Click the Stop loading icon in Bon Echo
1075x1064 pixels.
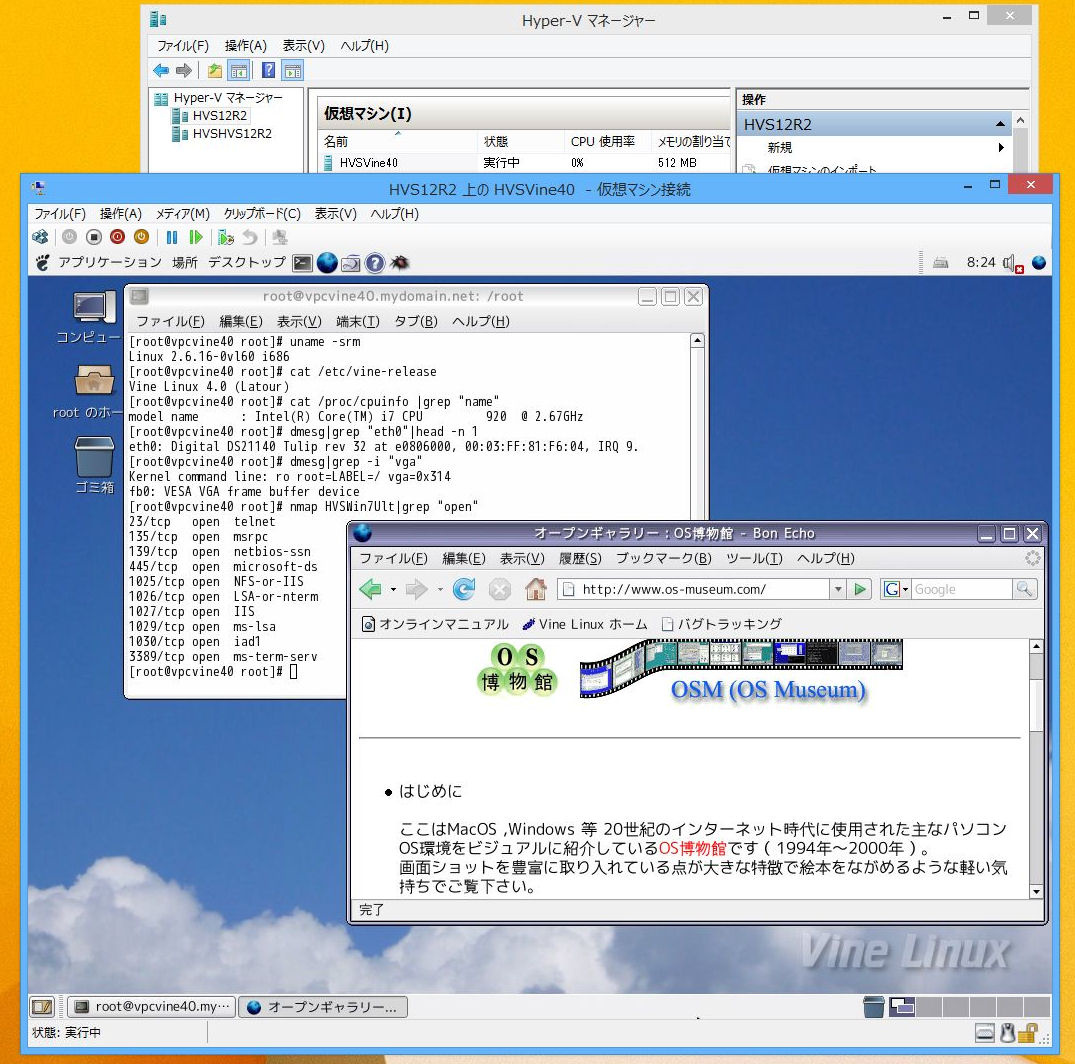coord(500,589)
